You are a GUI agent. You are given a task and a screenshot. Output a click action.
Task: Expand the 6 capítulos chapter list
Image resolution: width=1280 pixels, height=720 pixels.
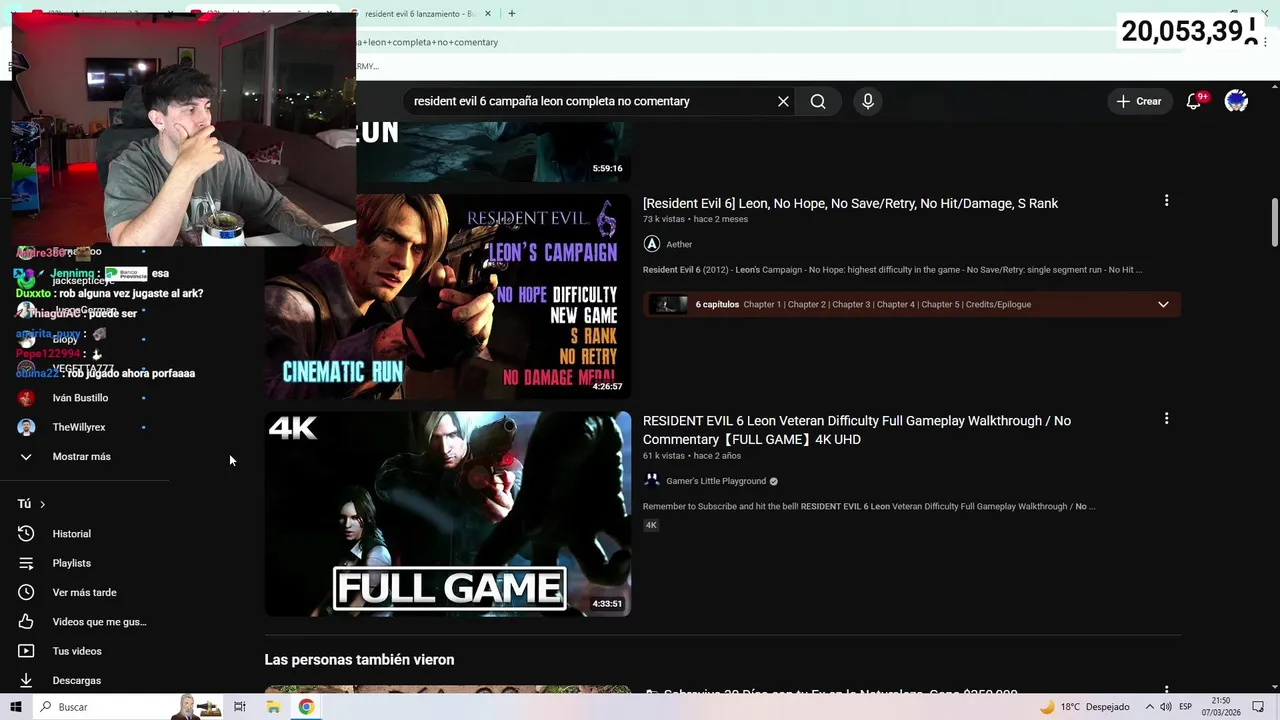[x=1163, y=304]
